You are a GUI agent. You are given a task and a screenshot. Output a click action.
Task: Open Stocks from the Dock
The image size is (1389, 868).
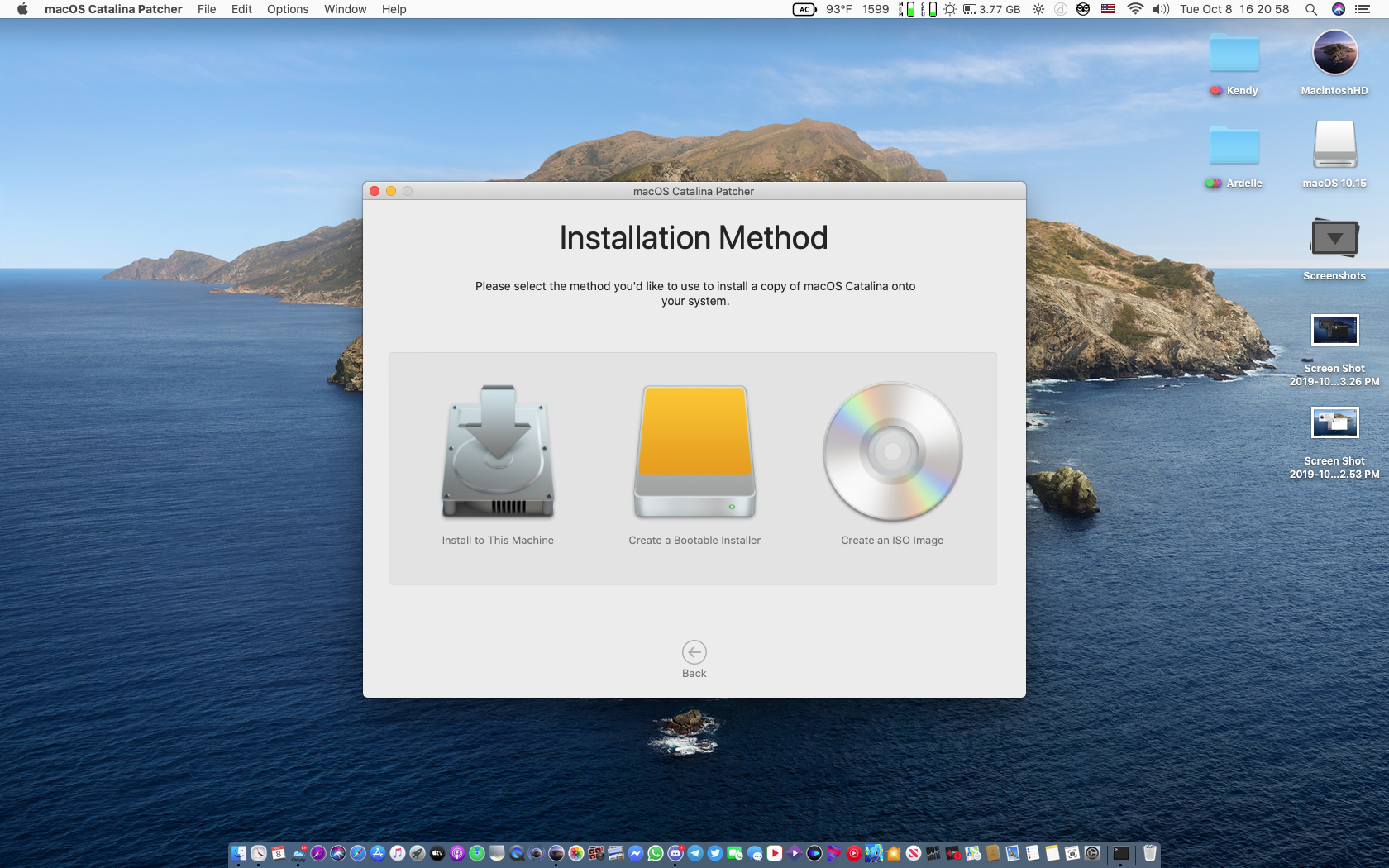[x=933, y=853]
